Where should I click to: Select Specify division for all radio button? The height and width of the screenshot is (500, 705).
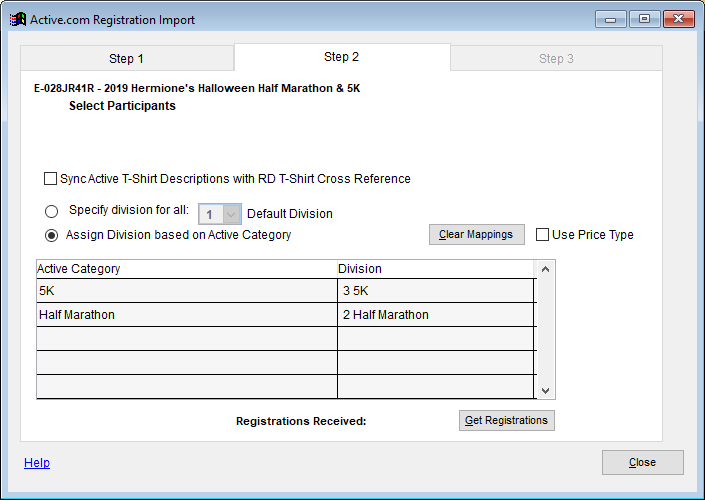point(51,212)
